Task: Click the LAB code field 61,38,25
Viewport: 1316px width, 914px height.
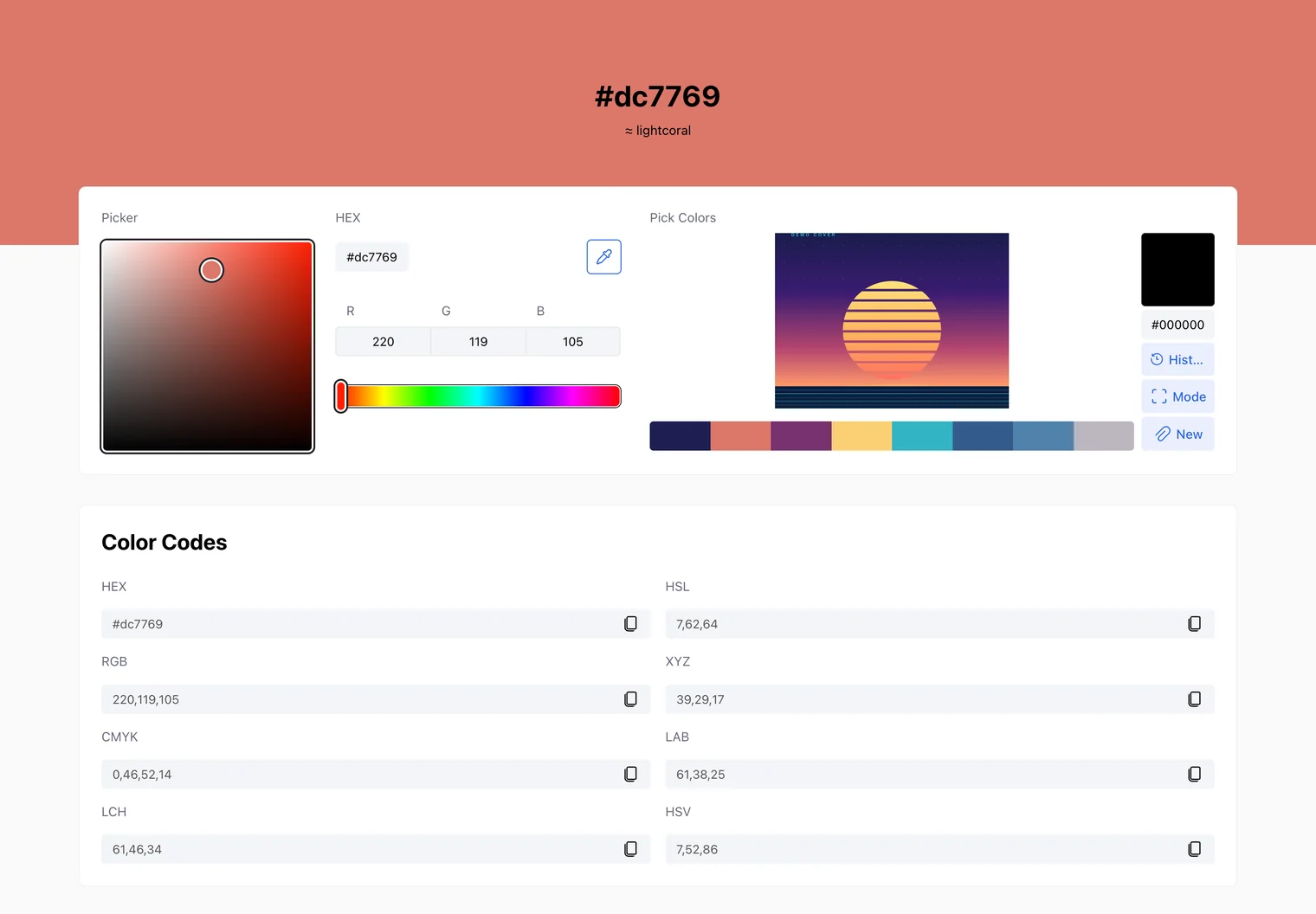Action: tap(939, 775)
